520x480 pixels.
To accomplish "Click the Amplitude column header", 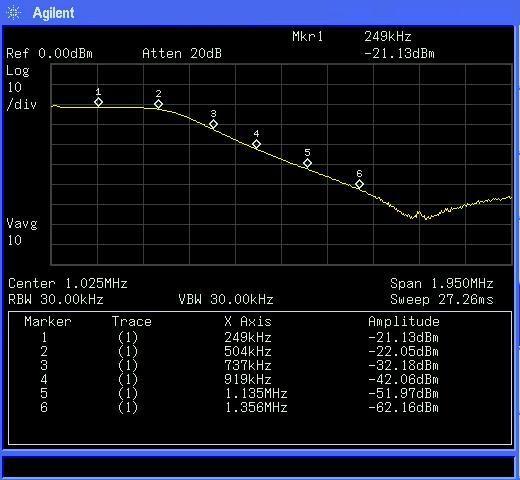I will click(x=404, y=321).
